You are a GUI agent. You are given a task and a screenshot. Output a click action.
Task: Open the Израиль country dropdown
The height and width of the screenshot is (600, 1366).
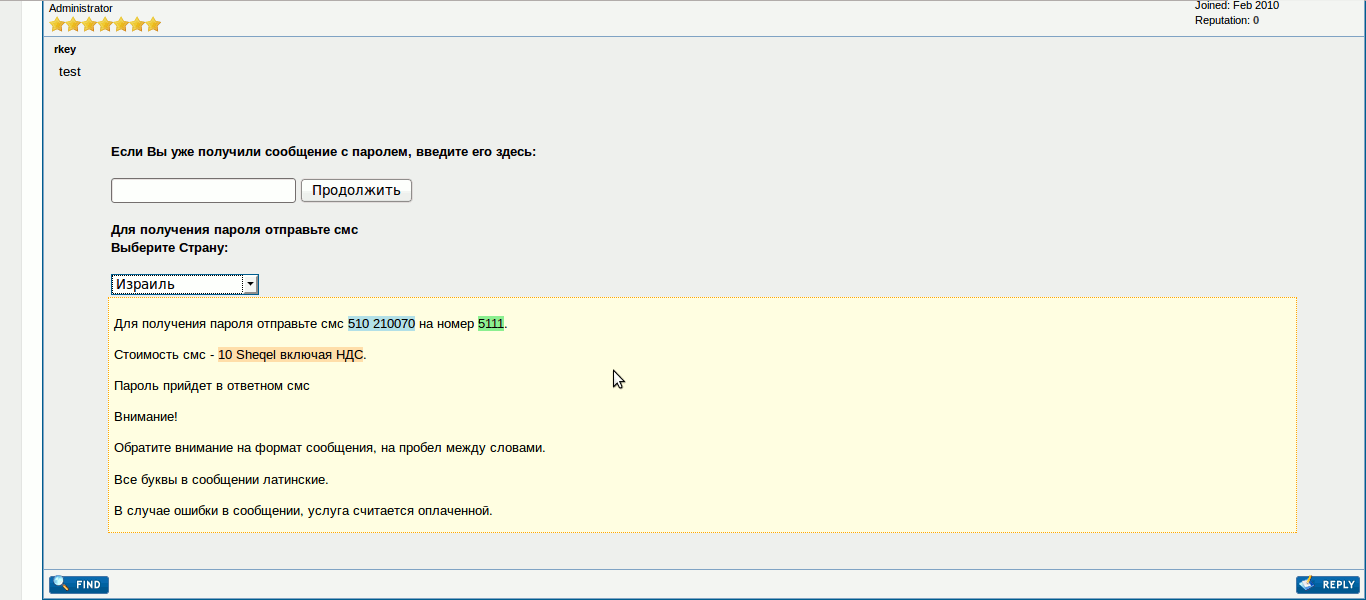click(177, 284)
